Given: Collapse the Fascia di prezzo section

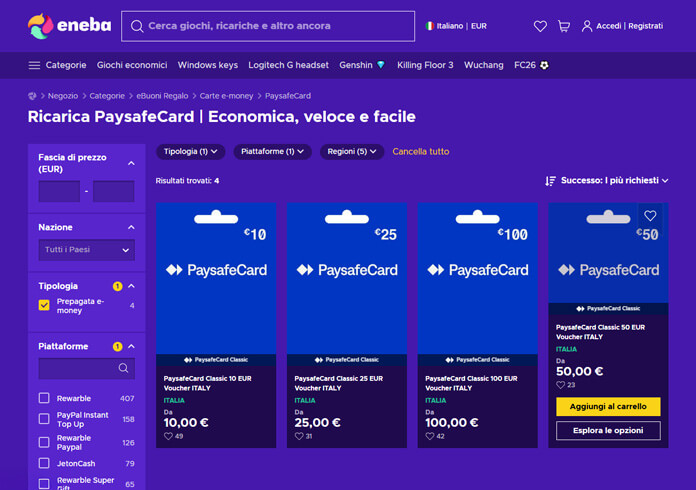Looking at the screenshot, I should pyautogui.click(x=131, y=163).
